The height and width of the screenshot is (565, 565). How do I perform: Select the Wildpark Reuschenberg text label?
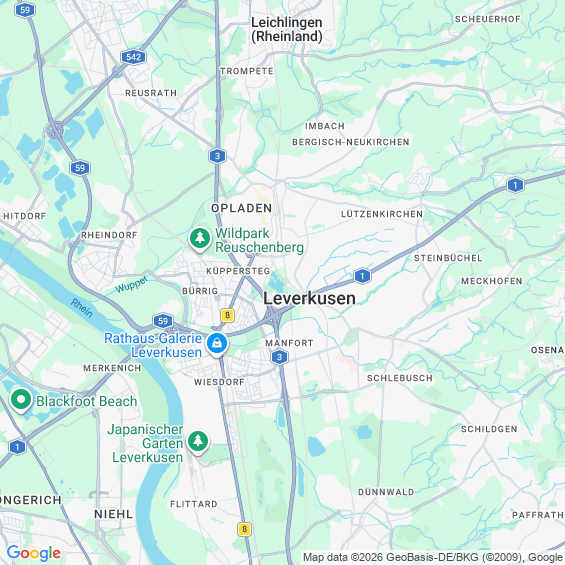259,240
